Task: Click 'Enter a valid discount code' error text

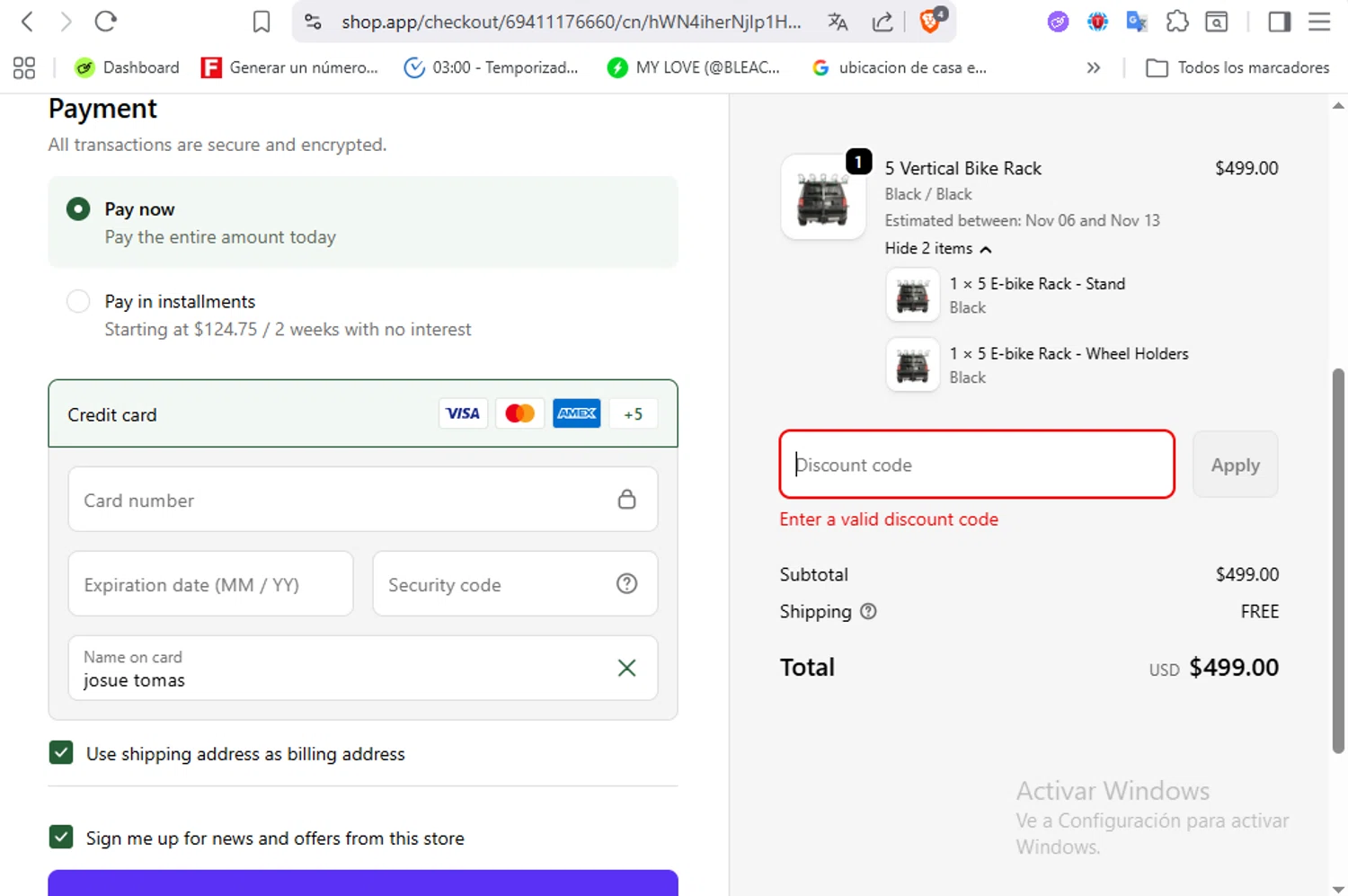Action: click(x=889, y=519)
